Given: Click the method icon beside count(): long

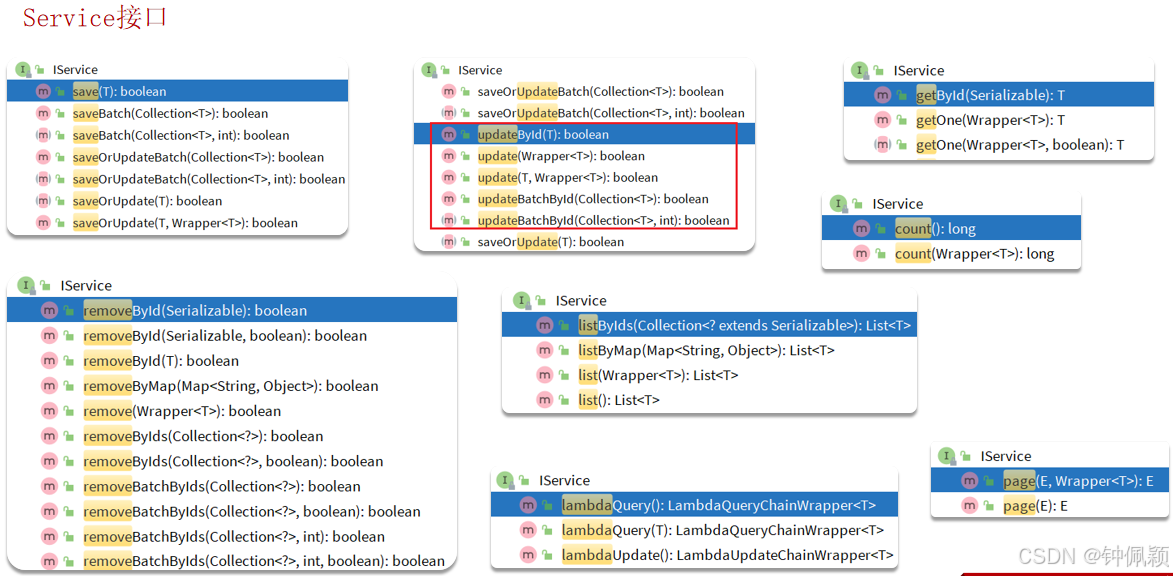Looking at the screenshot, I should coord(861,228).
